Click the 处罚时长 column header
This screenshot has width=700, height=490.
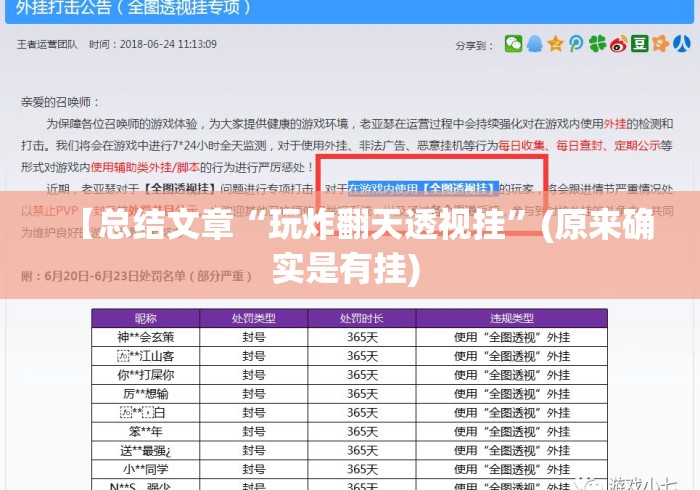click(x=362, y=318)
